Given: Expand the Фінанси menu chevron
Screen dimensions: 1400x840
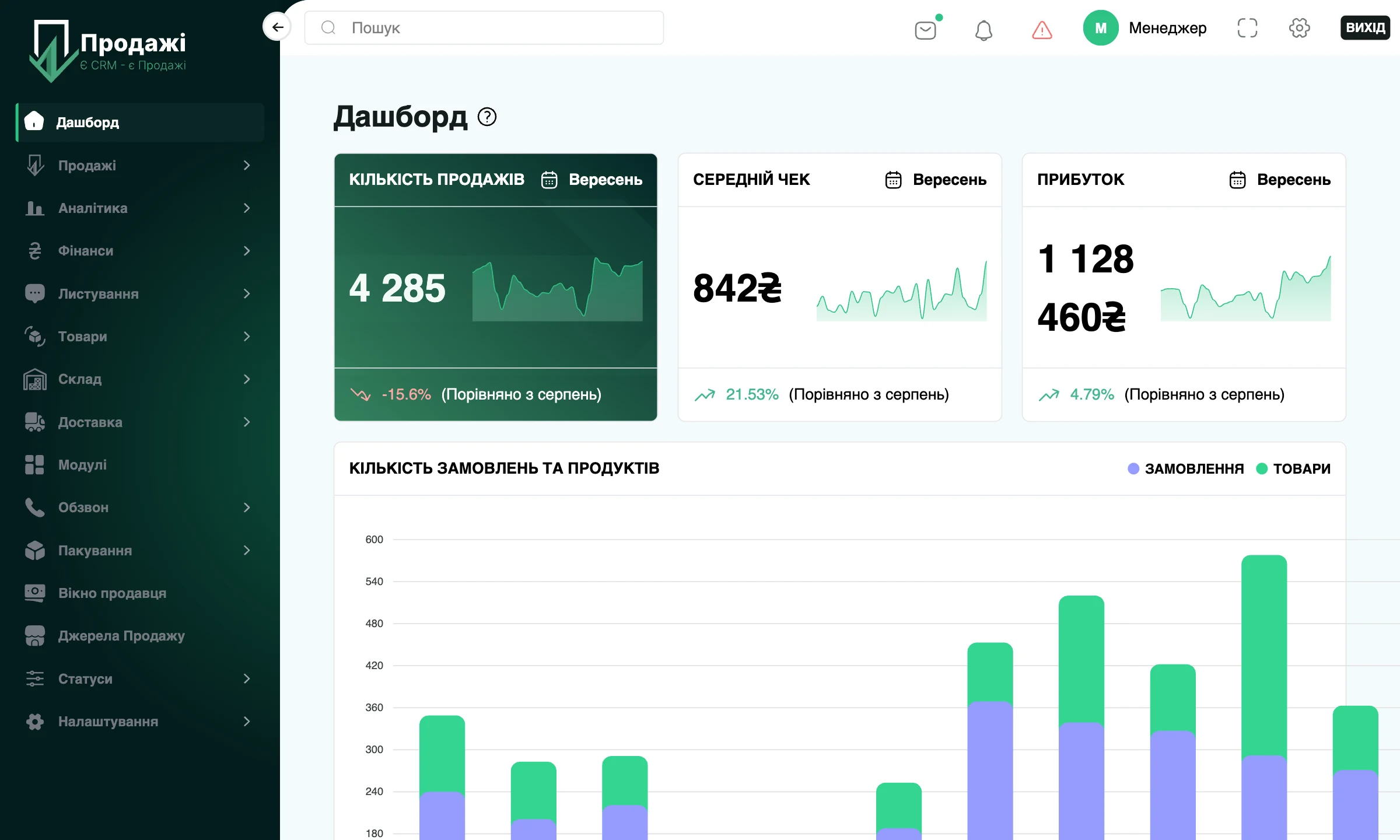Looking at the screenshot, I should point(247,251).
